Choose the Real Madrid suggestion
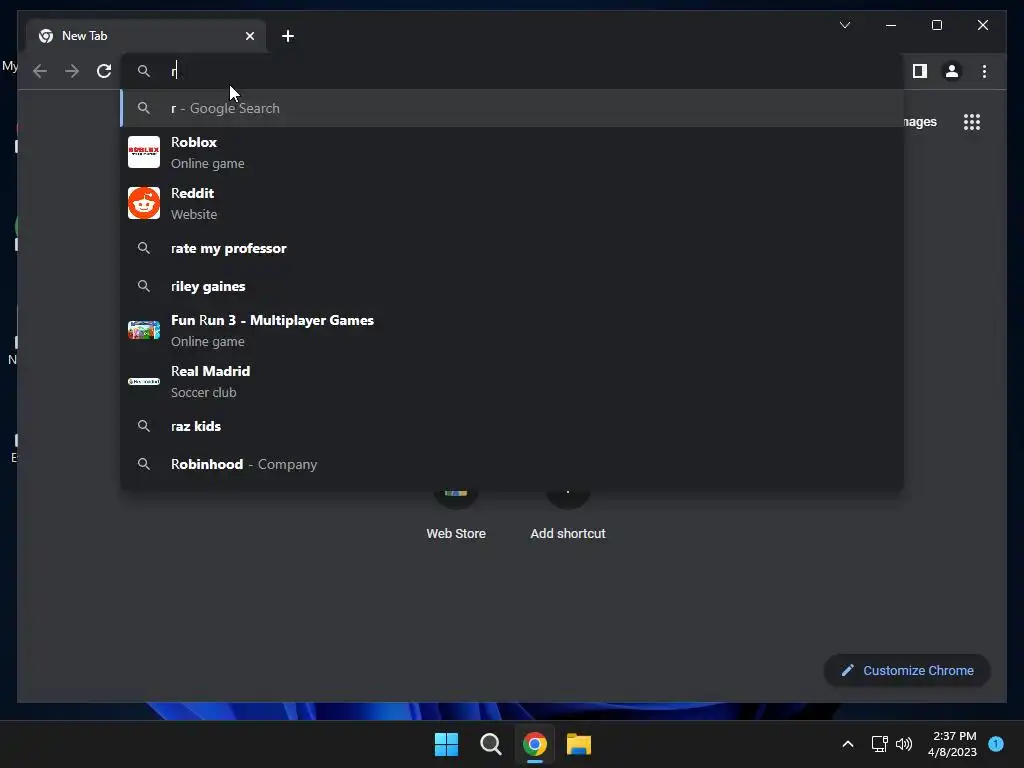Viewport: 1024px width, 768px height. click(513, 381)
